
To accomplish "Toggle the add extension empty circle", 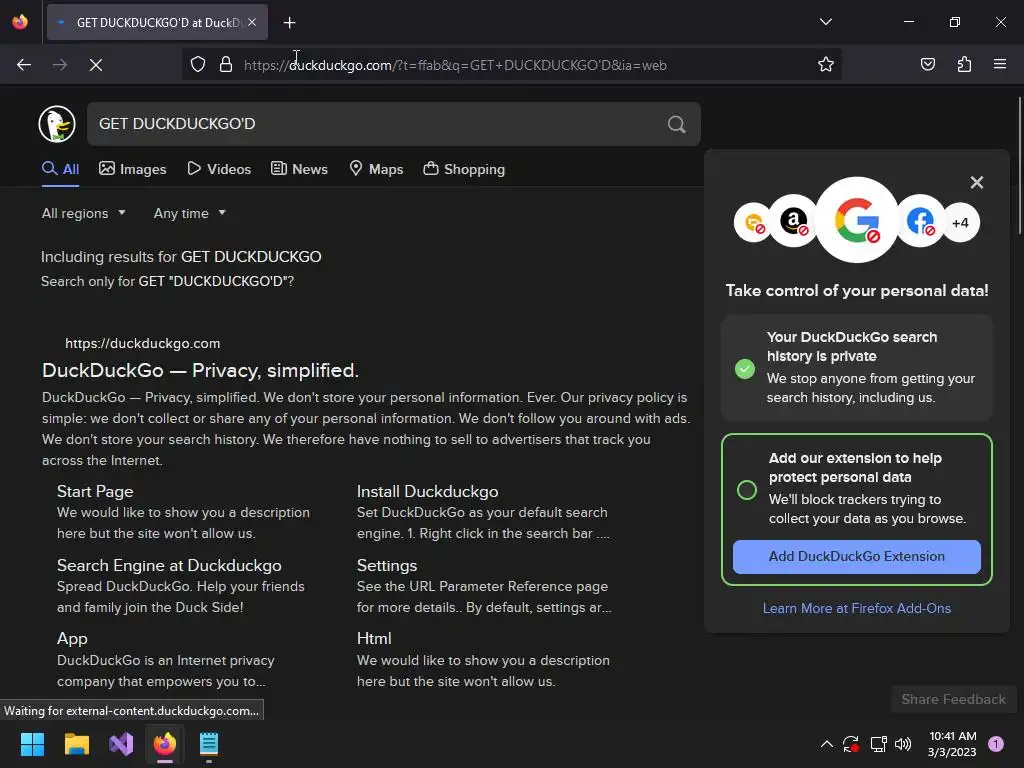I will [746, 490].
